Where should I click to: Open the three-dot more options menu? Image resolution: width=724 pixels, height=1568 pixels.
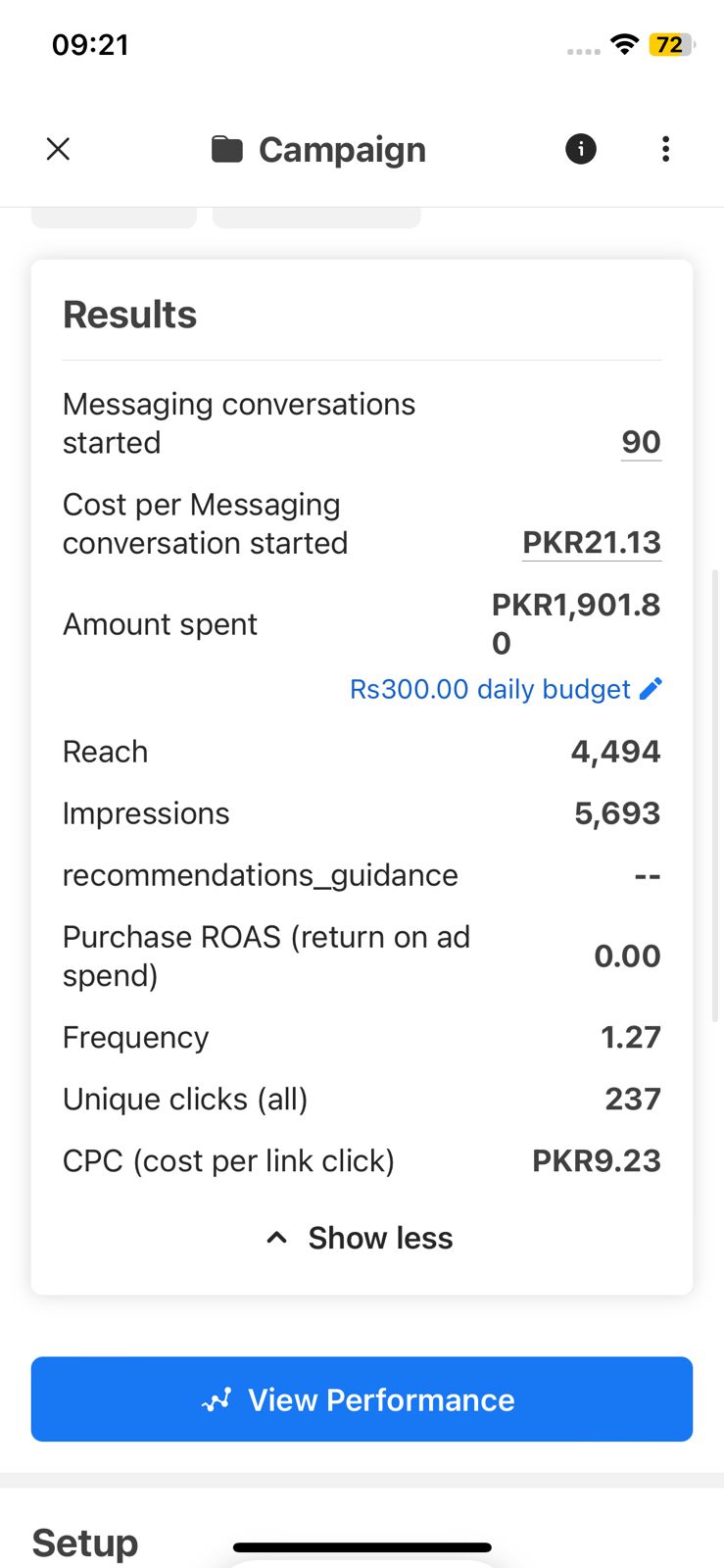point(665,149)
